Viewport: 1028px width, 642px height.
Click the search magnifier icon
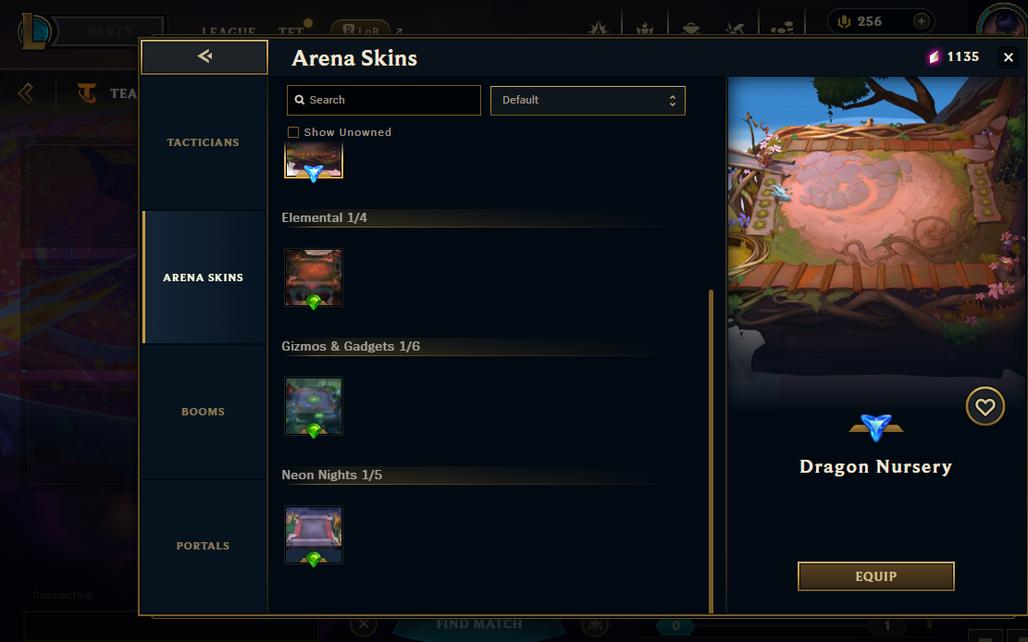[300, 100]
